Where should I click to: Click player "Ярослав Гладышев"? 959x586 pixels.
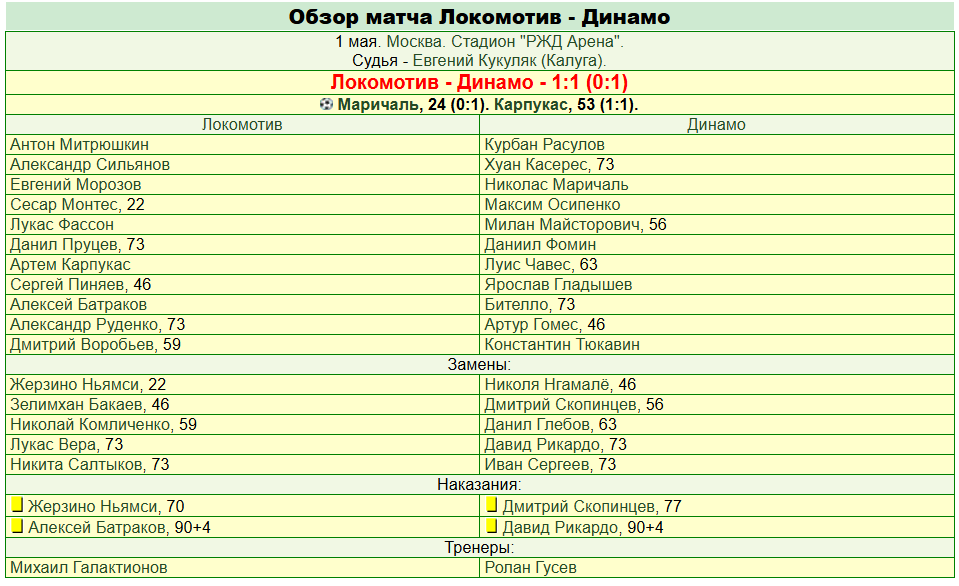coord(558,284)
